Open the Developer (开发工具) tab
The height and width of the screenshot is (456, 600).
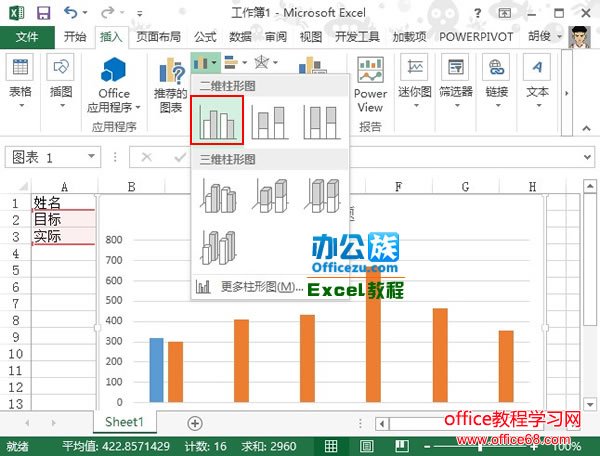(357, 37)
